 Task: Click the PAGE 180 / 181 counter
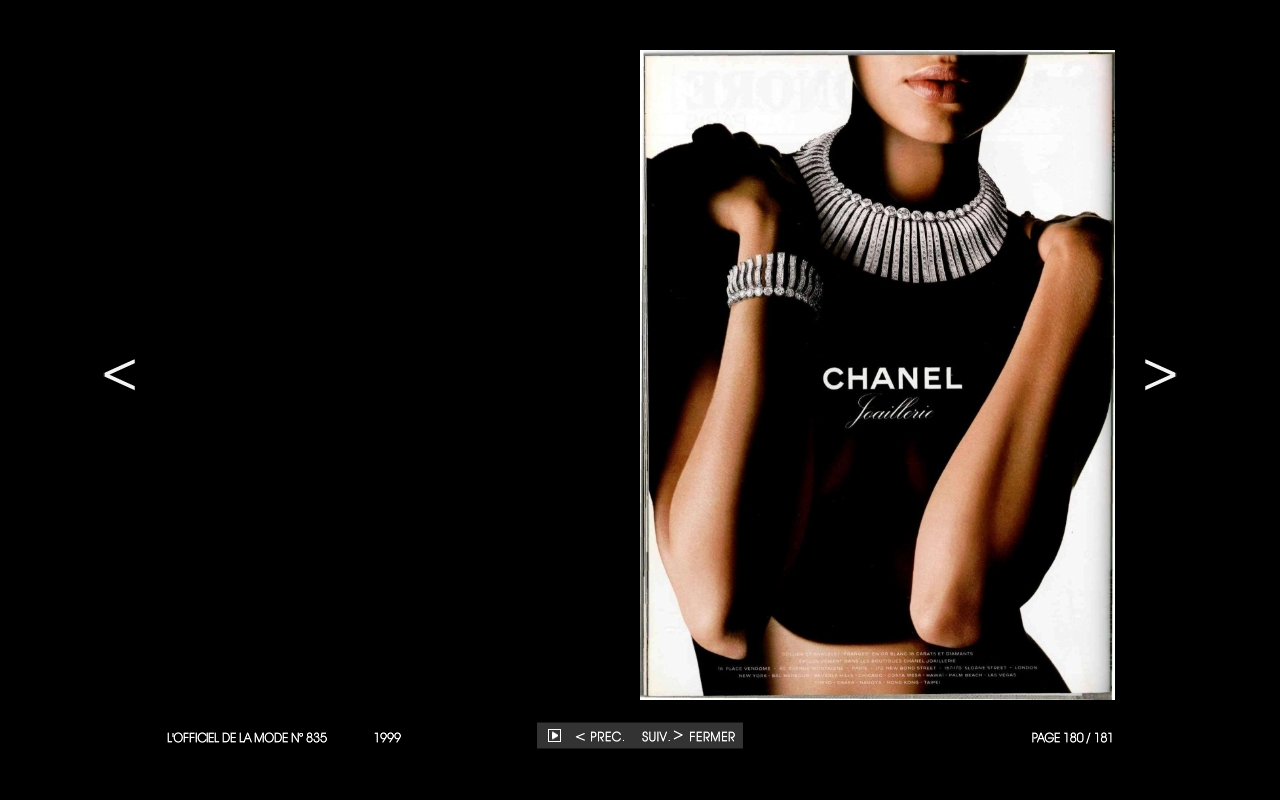(x=1072, y=738)
